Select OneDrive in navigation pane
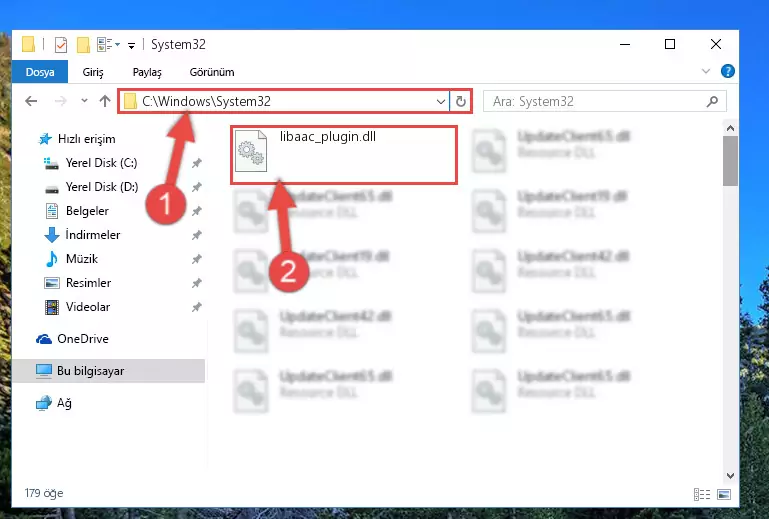 click(x=82, y=339)
